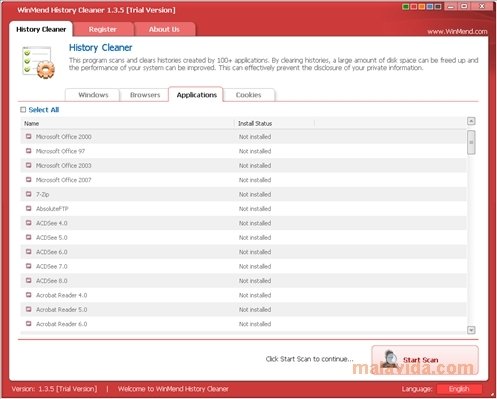Click the icon beside ACDSee 6.0
Screen dimensions: 497x399
(x=29, y=251)
